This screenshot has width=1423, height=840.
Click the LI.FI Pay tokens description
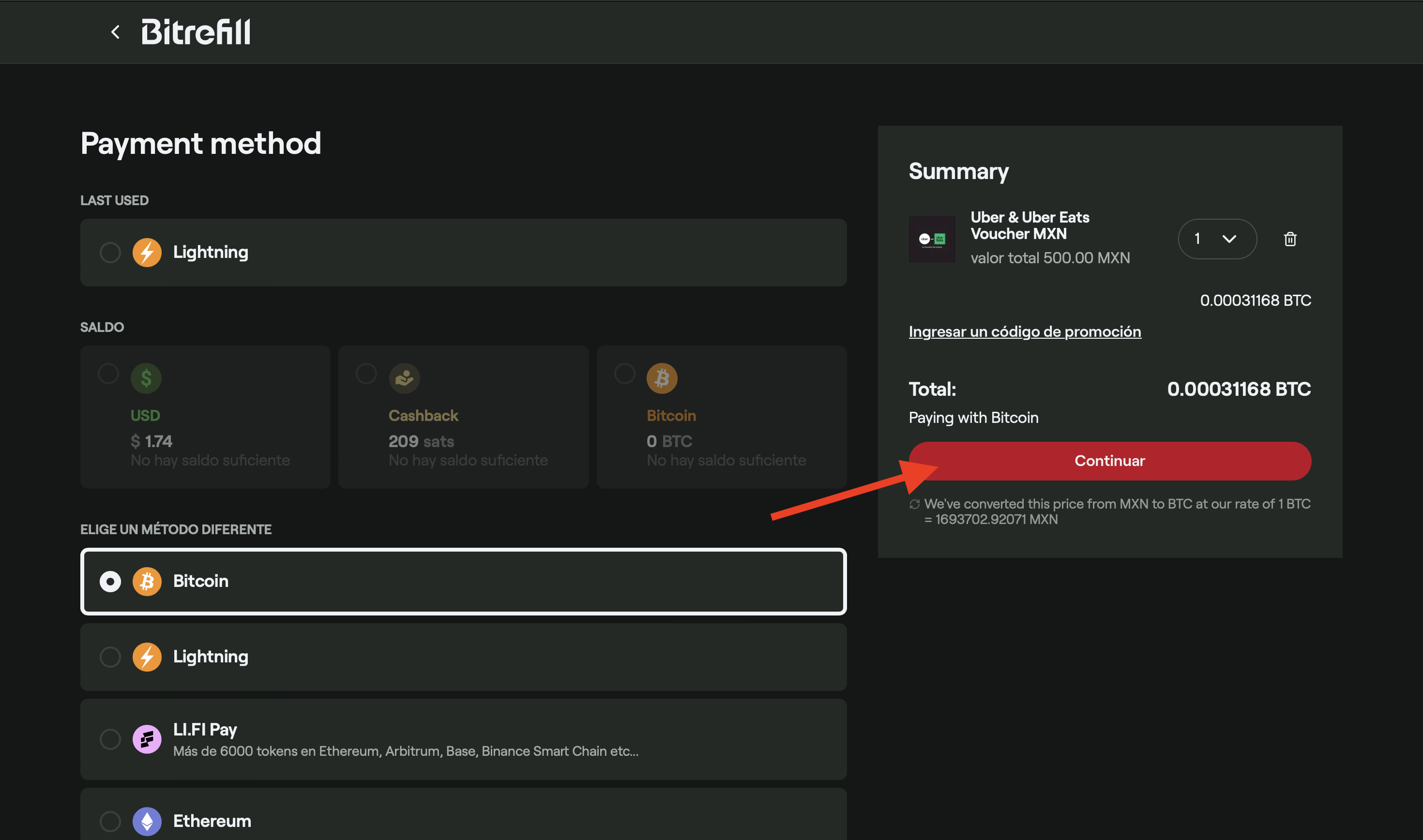click(x=406, y=751)
